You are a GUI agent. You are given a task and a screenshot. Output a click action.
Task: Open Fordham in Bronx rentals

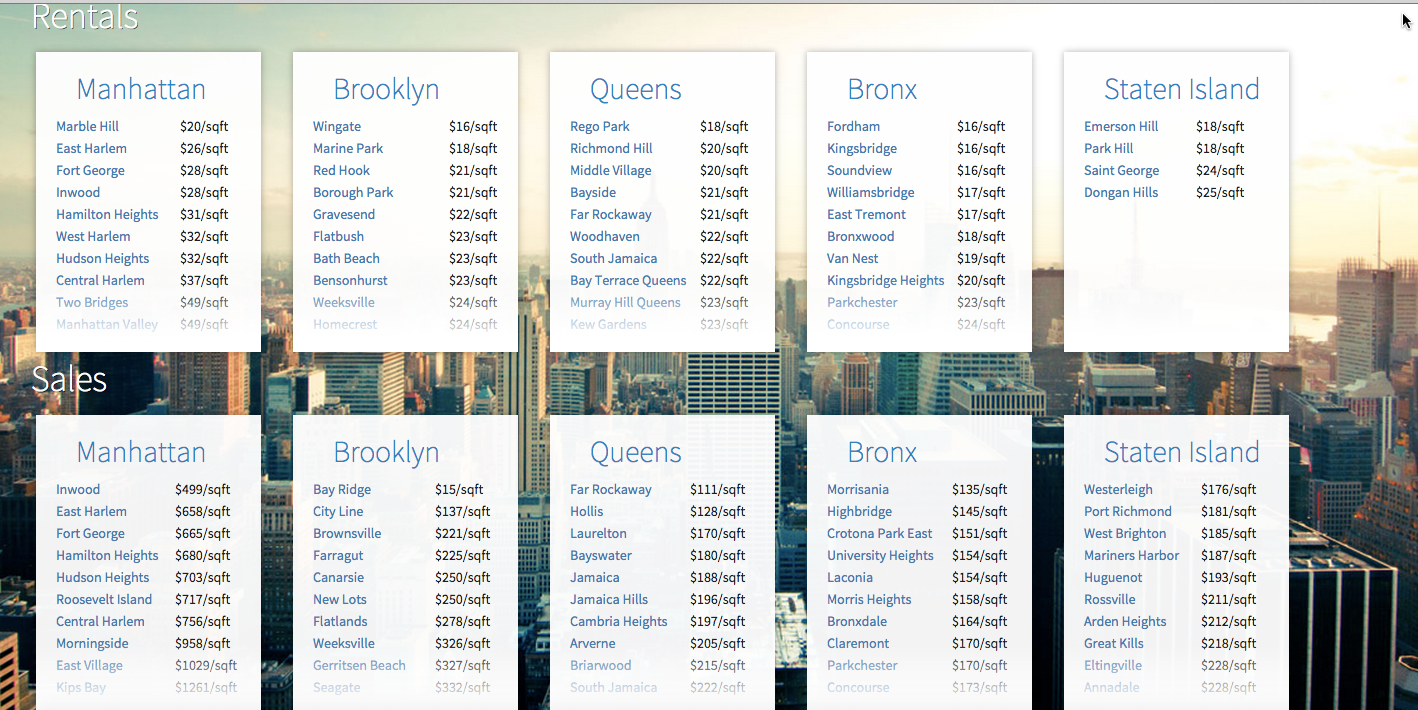point(853,126)
